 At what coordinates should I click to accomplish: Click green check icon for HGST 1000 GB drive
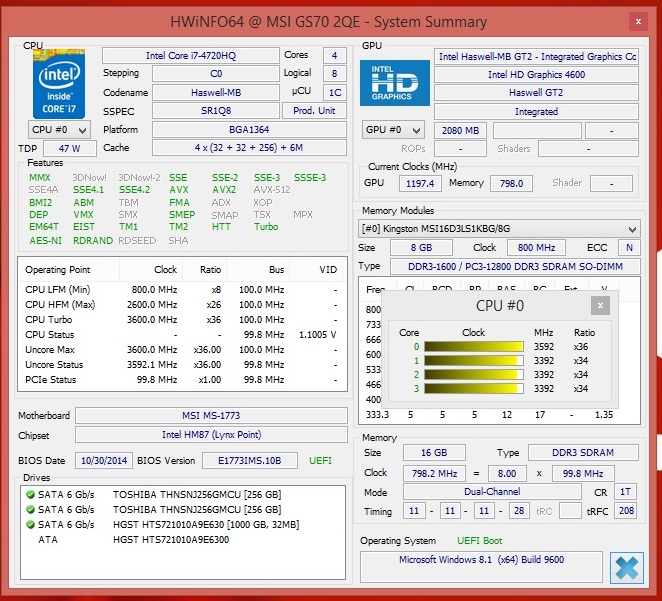[x=30, y=525]
